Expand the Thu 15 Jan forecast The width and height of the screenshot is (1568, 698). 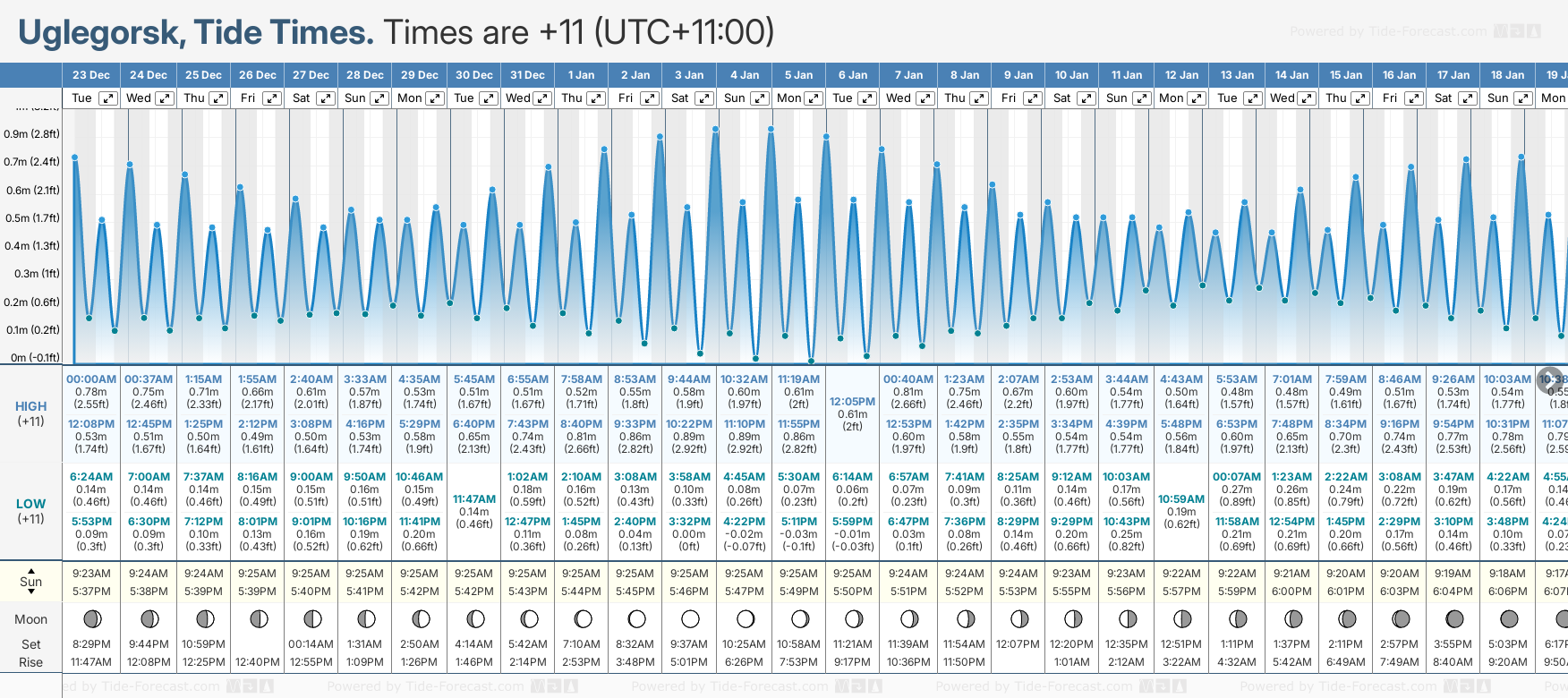pos(1360,98)
